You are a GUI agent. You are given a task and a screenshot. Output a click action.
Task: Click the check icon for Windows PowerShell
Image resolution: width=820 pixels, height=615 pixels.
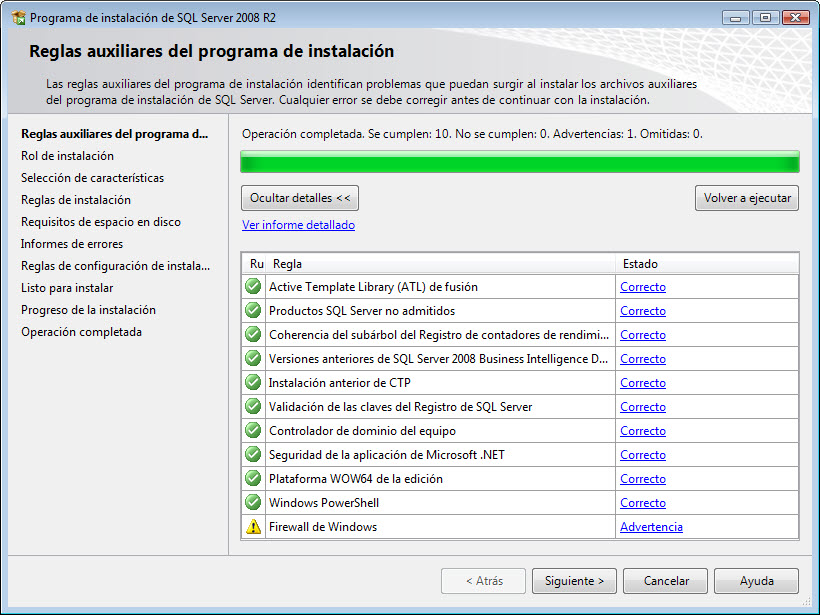click(253, 503)
